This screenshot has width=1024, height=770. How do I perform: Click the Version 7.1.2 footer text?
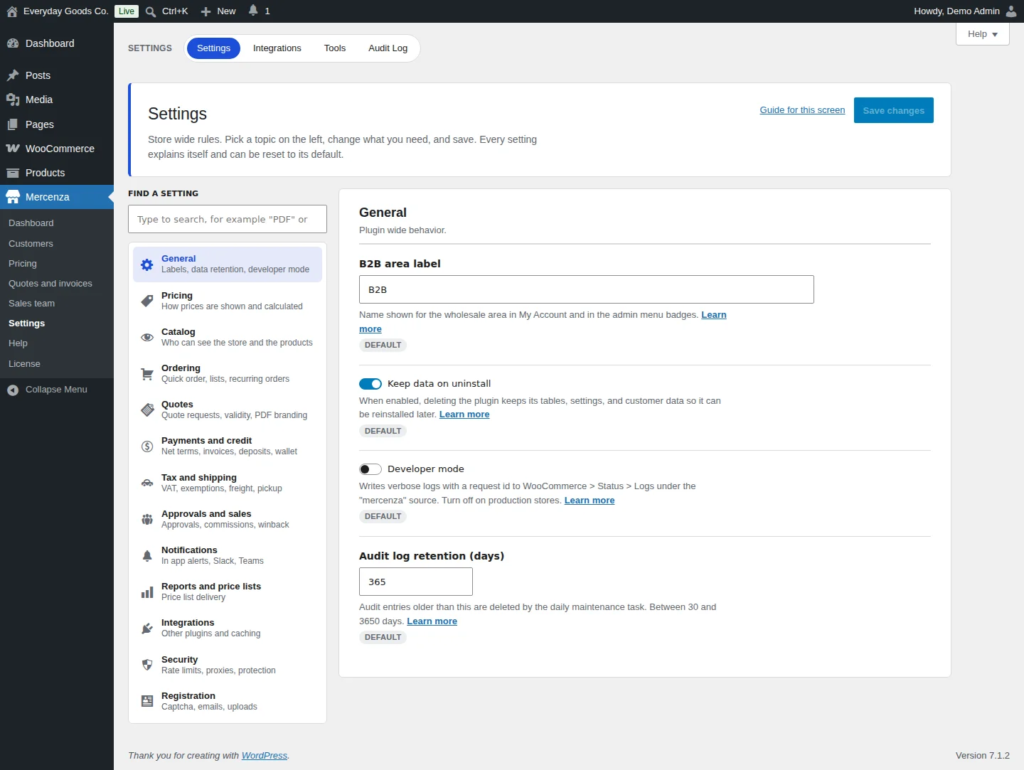click(x=982, y=756)
